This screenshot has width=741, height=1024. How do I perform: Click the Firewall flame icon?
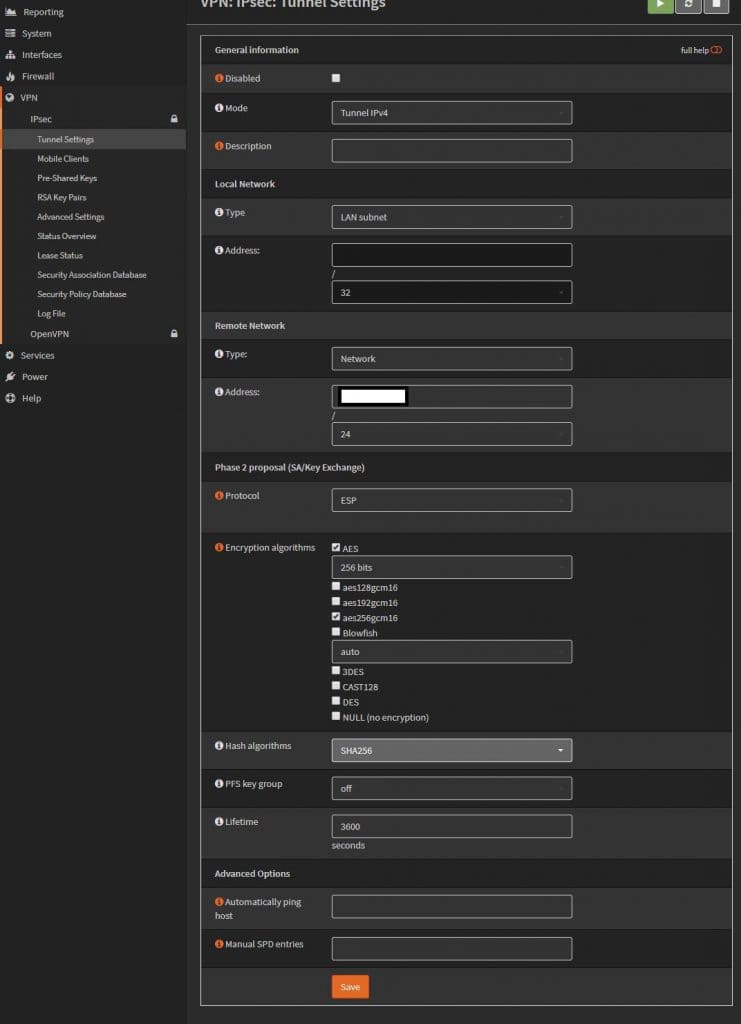pos(10,76)
